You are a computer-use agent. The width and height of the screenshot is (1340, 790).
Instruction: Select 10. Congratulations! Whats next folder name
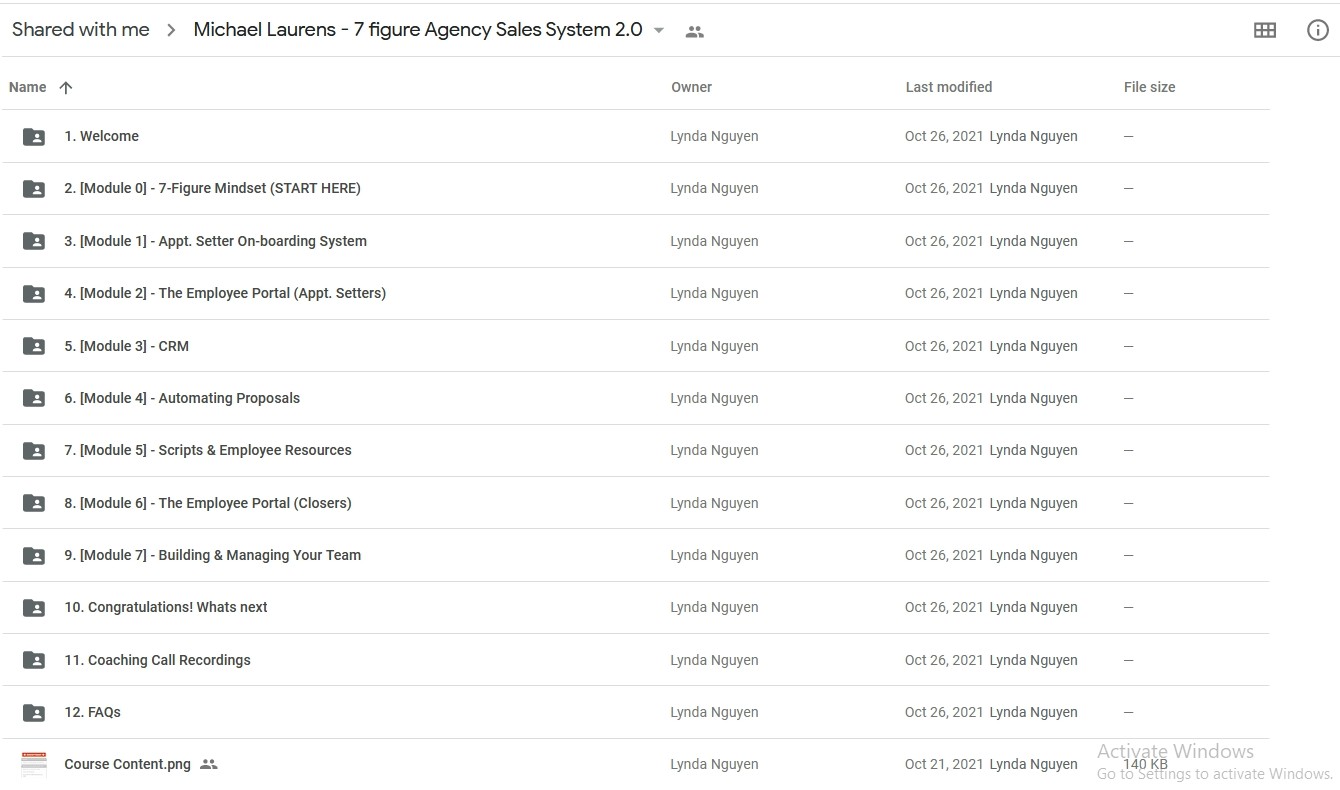(166, 607)
